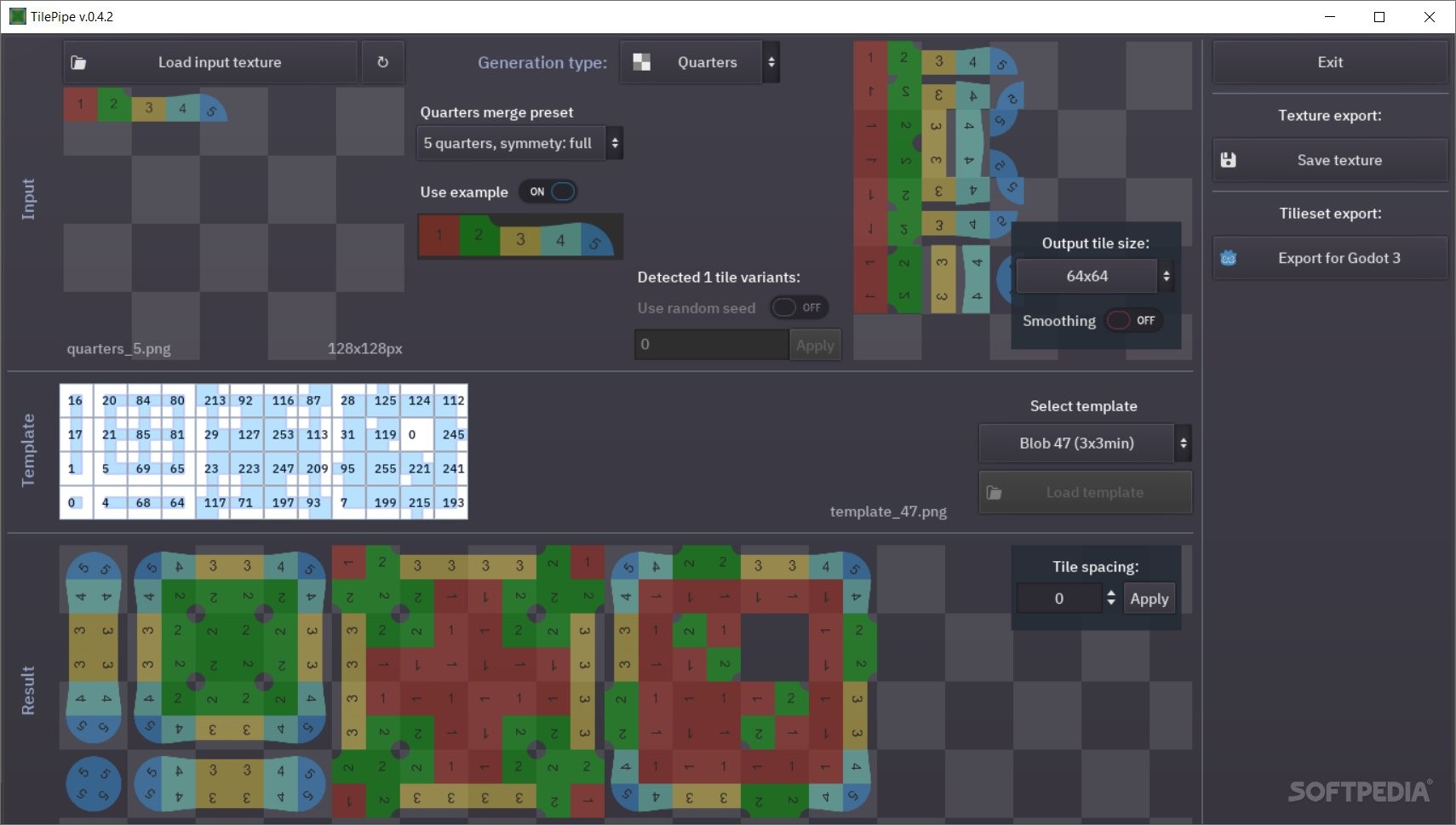Click the example quarters texture thumbnail

pyautogui.click(x=520, y=237)
